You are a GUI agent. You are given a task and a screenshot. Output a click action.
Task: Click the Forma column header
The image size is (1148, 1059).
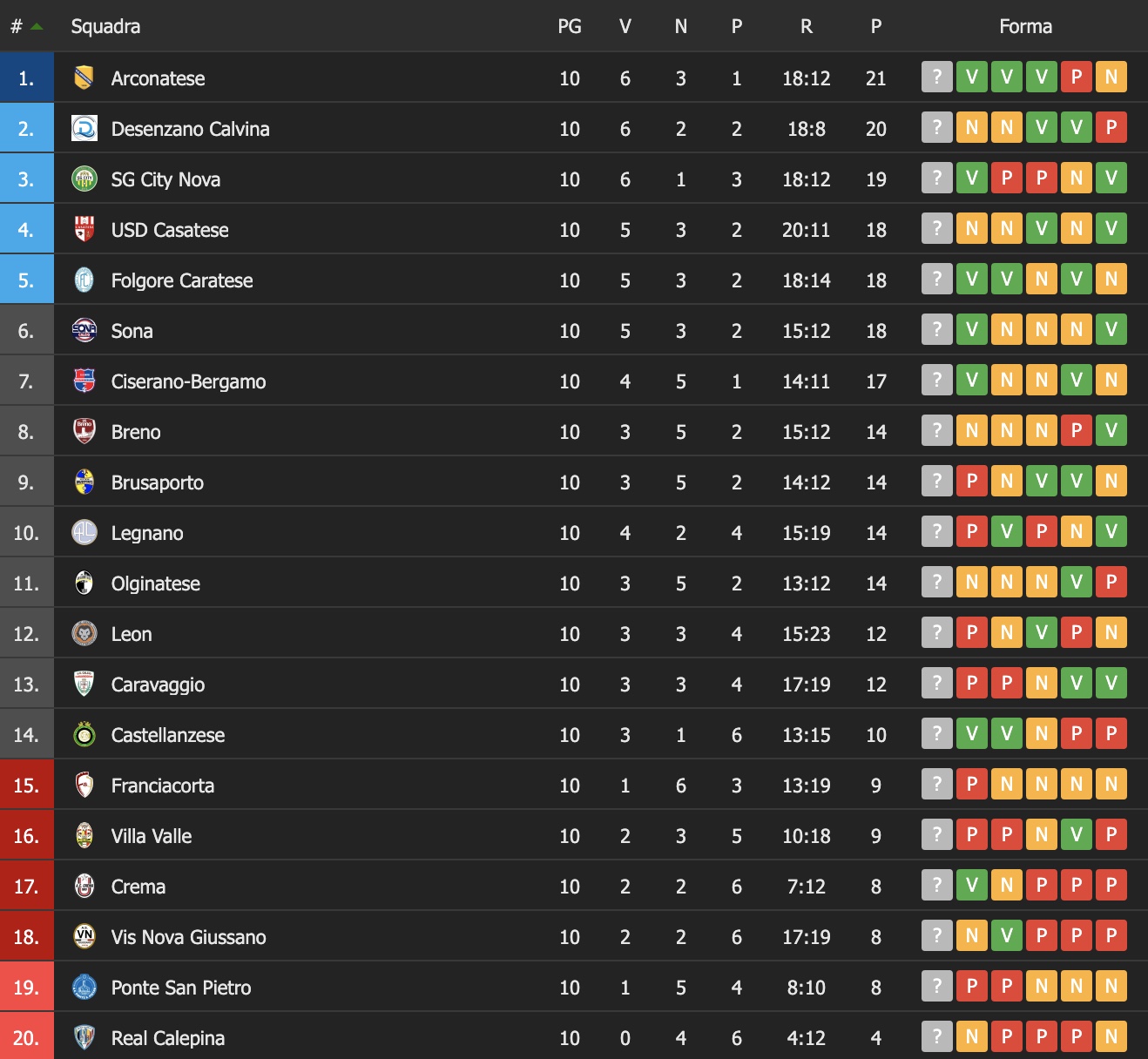[1025, 27]
